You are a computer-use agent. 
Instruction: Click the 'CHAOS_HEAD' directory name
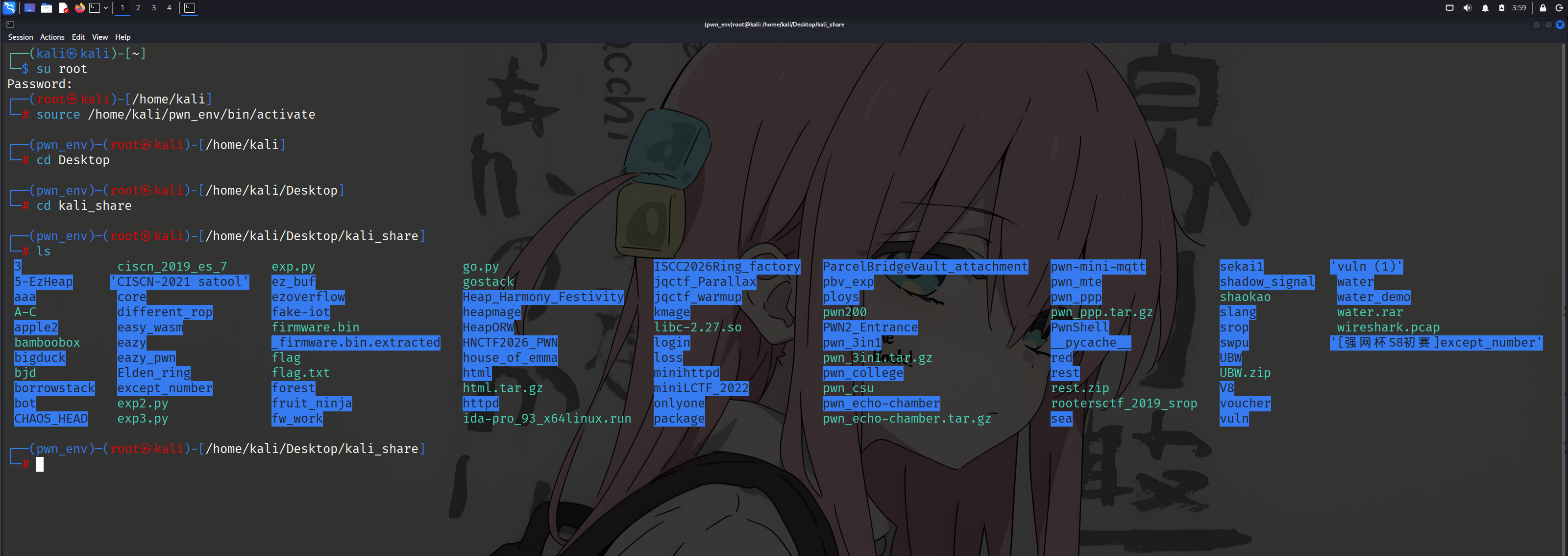pos(51,419)
